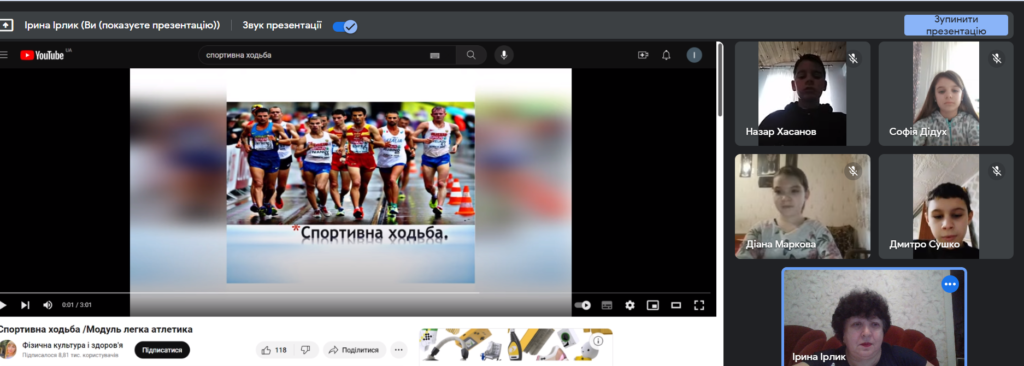The width and height of the screenshot is (1024, 366).
Task: Open three-dot options on Ірина Ірлик tile
Action: pyautogui.click(x=950, y=284)
